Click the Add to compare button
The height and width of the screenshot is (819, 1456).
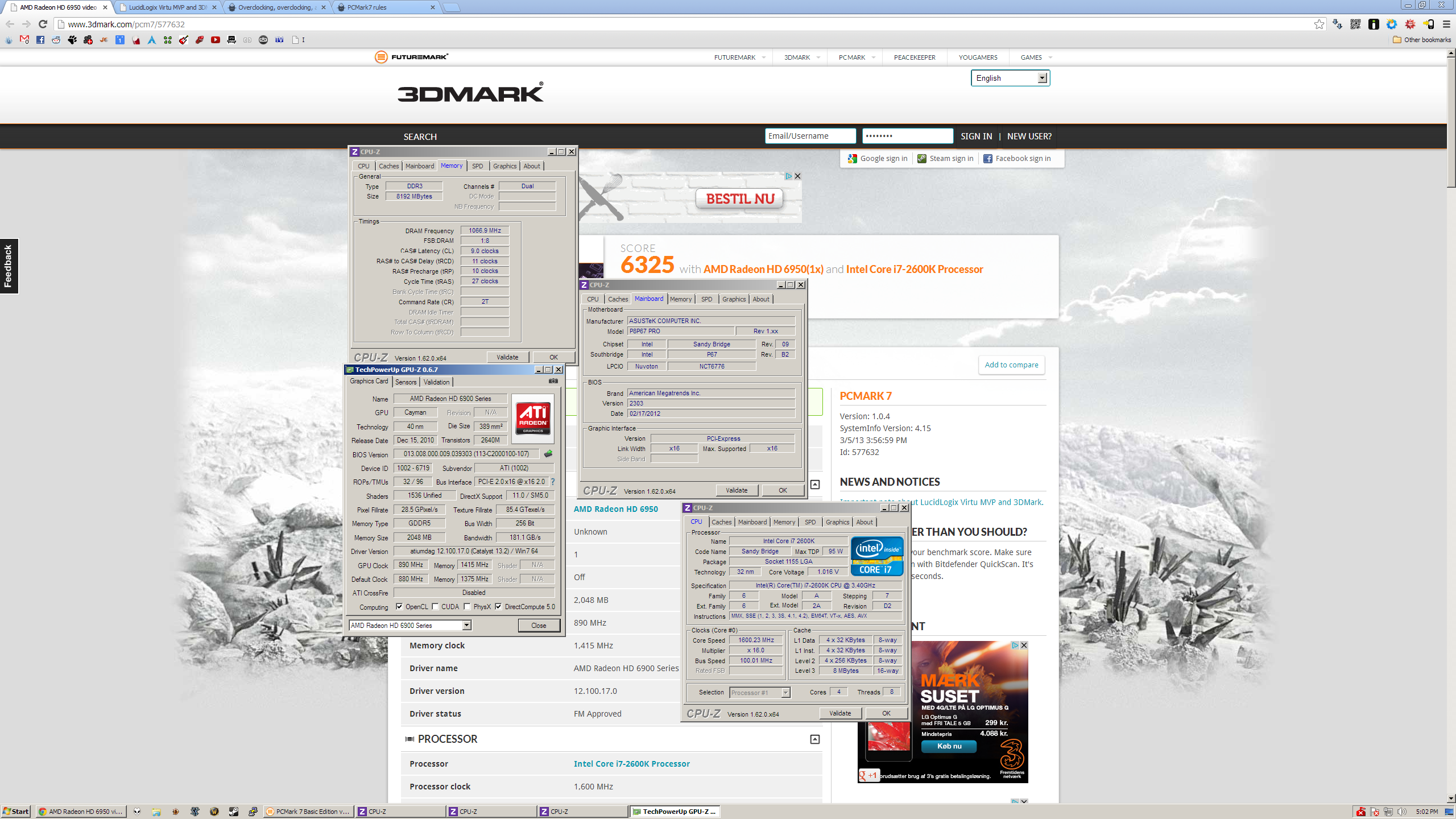[1011, 365]
